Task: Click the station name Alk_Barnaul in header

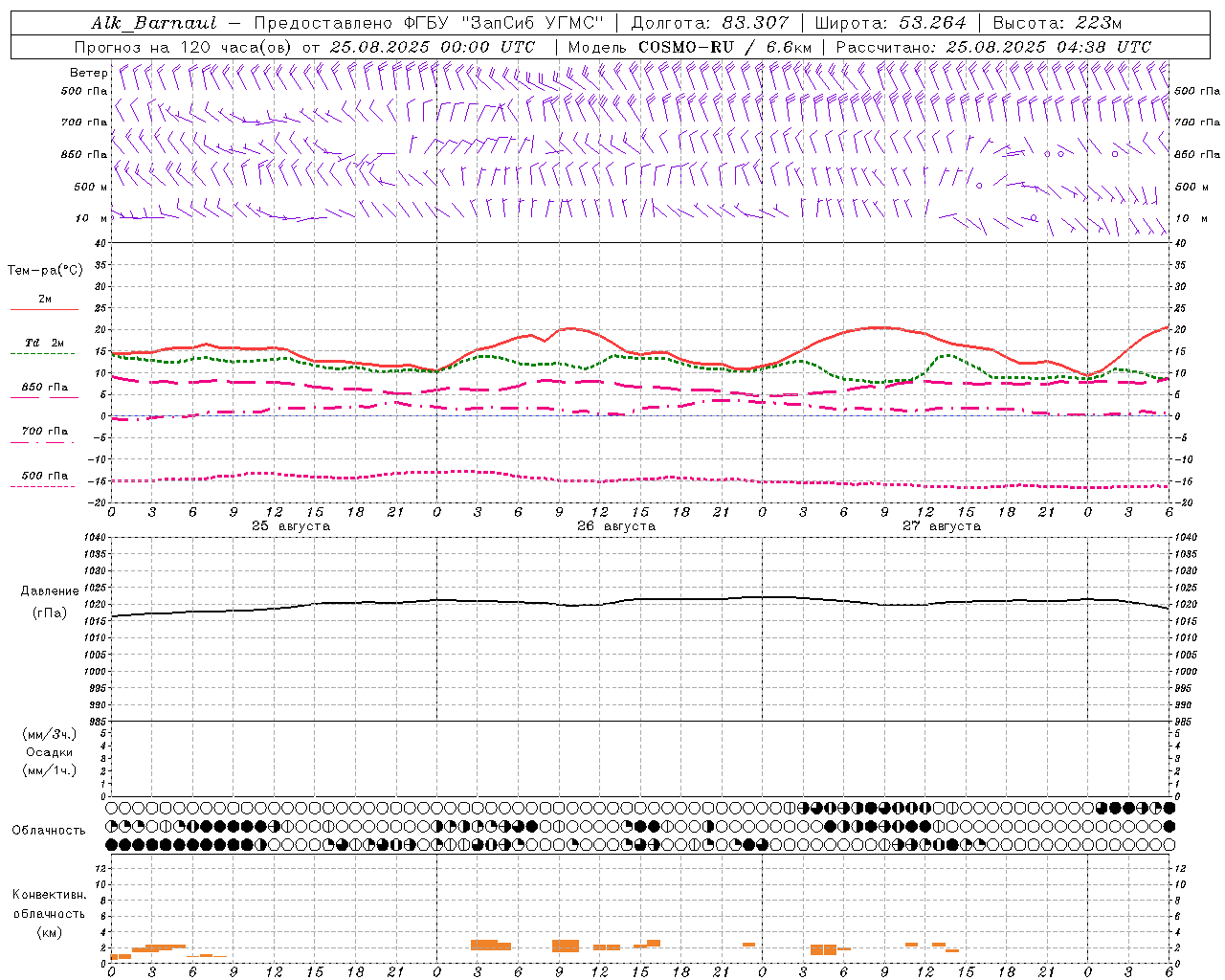Action: point(154,23)
